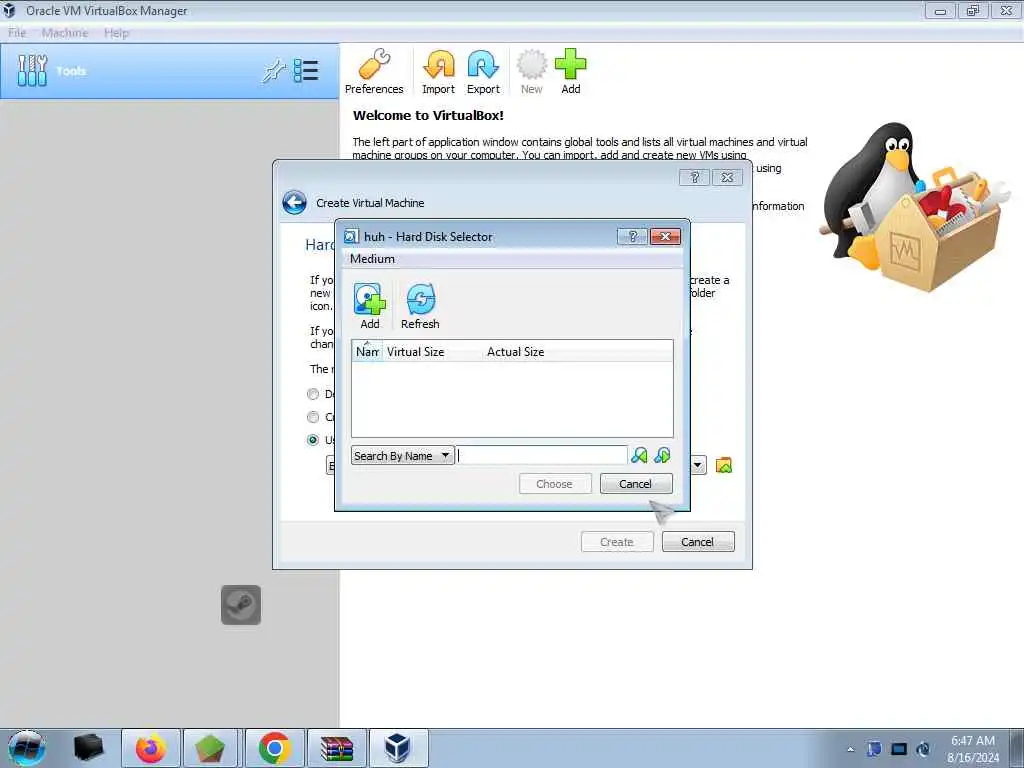
Task: Open the Tools list menu icon
Action: click(x=306, y=71)
